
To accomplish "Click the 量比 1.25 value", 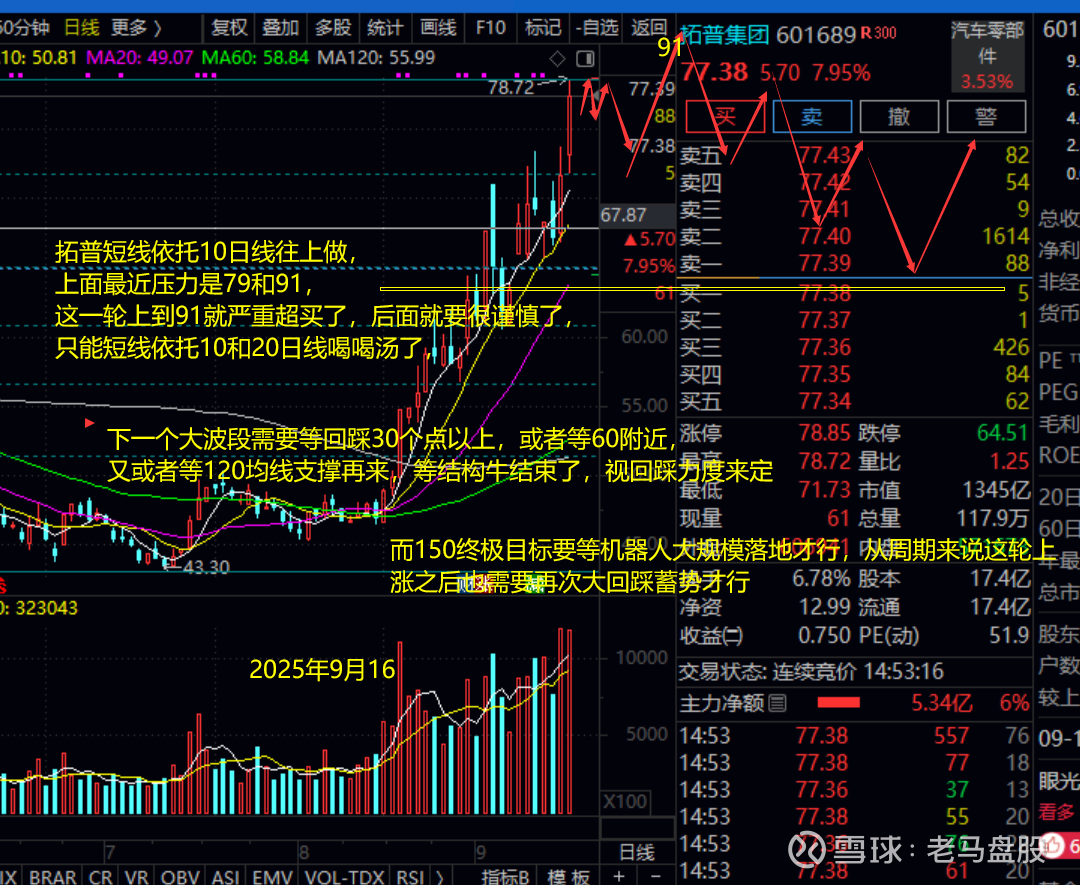I will click(1010, 461).
